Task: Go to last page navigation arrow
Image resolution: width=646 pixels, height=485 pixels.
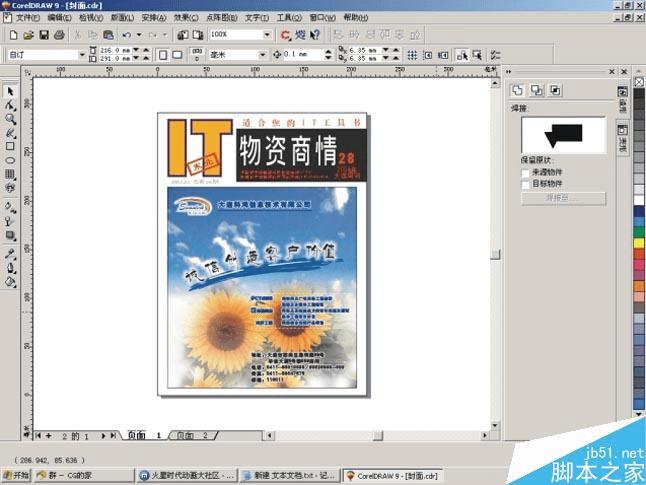Action: (113, 436)
